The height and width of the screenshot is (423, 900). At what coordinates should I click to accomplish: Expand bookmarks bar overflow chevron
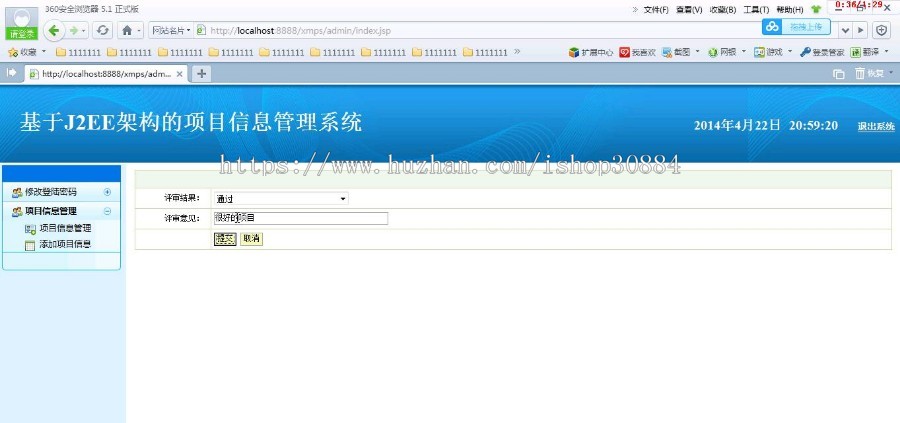(517, 52)
